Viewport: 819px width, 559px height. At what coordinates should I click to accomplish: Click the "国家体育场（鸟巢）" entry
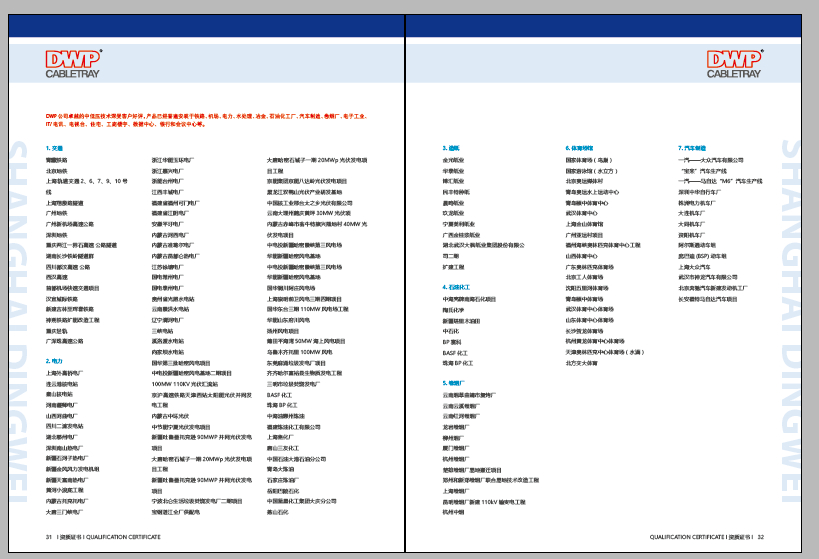pyautogui.click(x=589, y=160)
